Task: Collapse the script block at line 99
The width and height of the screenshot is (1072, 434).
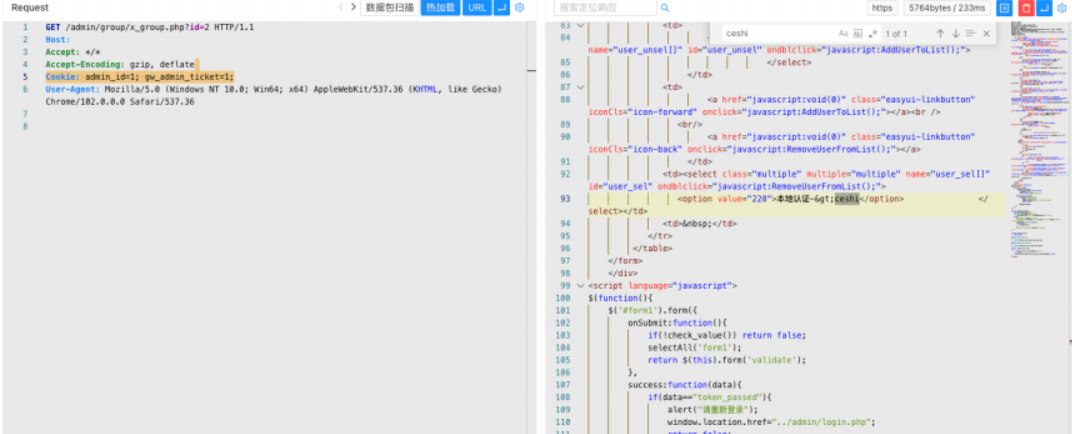Action: (x=580, y=286)
